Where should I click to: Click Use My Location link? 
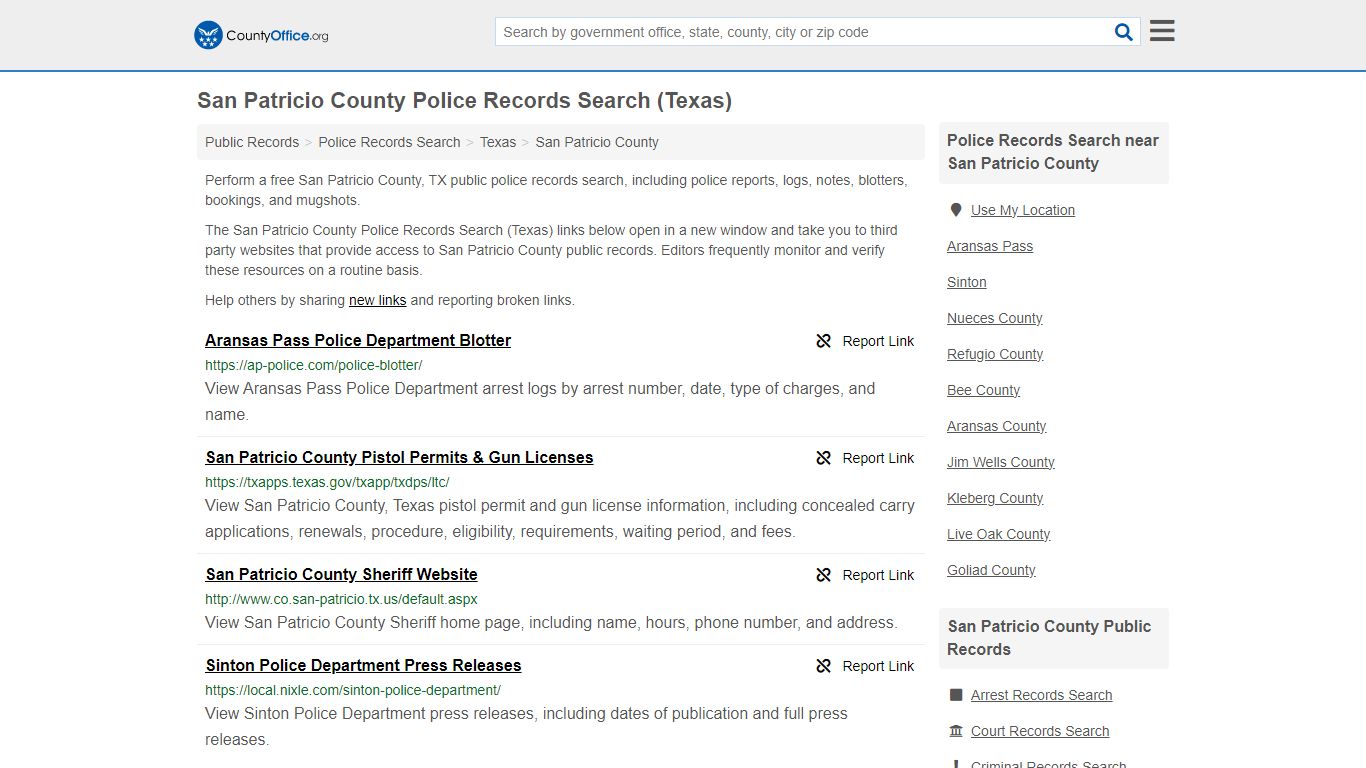pos(1023,210)
